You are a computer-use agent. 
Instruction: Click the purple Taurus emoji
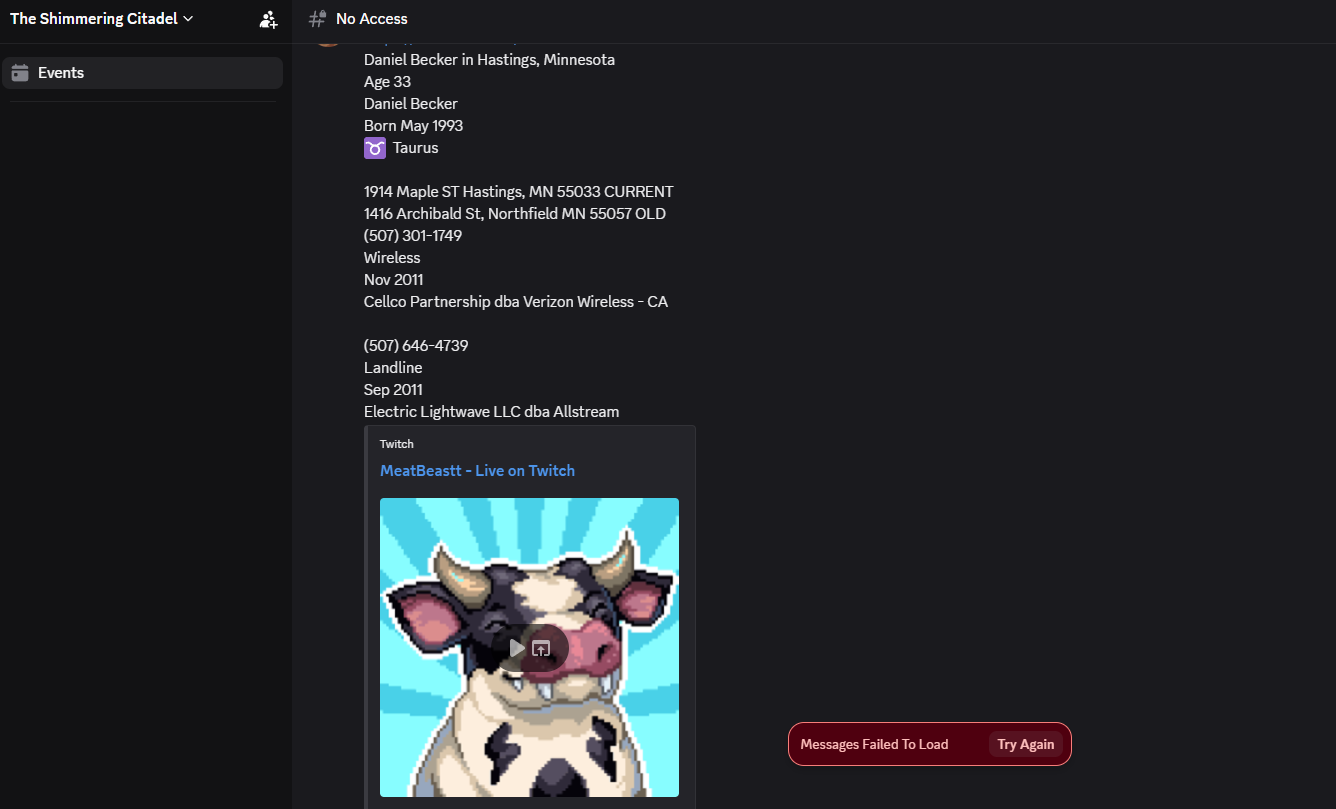(374, 148)
